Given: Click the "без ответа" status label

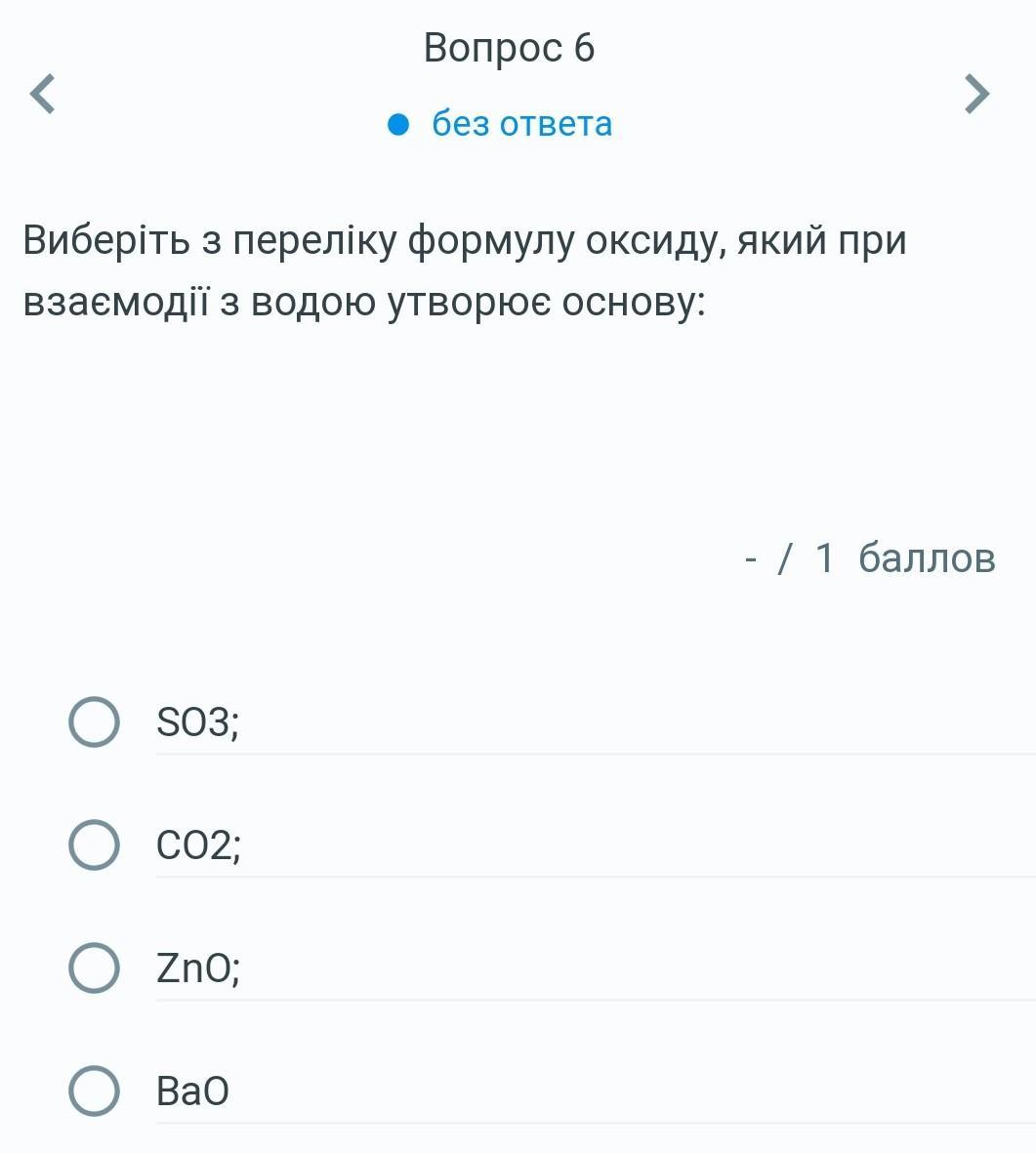Looking at the screenshot, I should pos(521,124).
